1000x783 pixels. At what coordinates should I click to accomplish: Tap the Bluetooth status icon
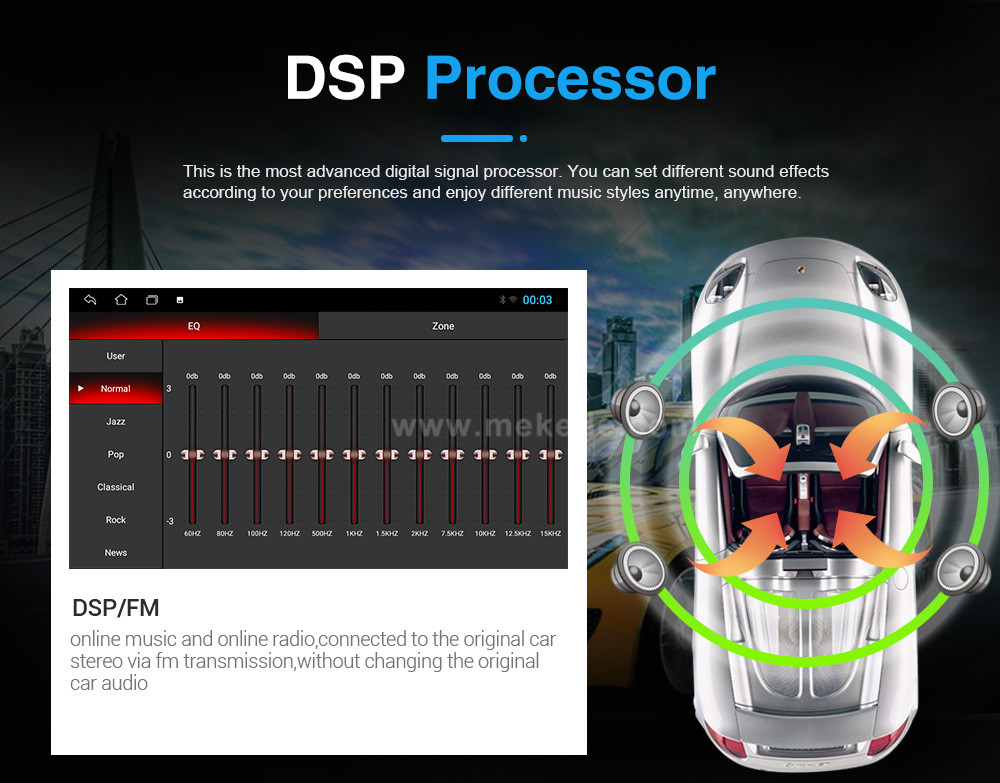[502, 300]
